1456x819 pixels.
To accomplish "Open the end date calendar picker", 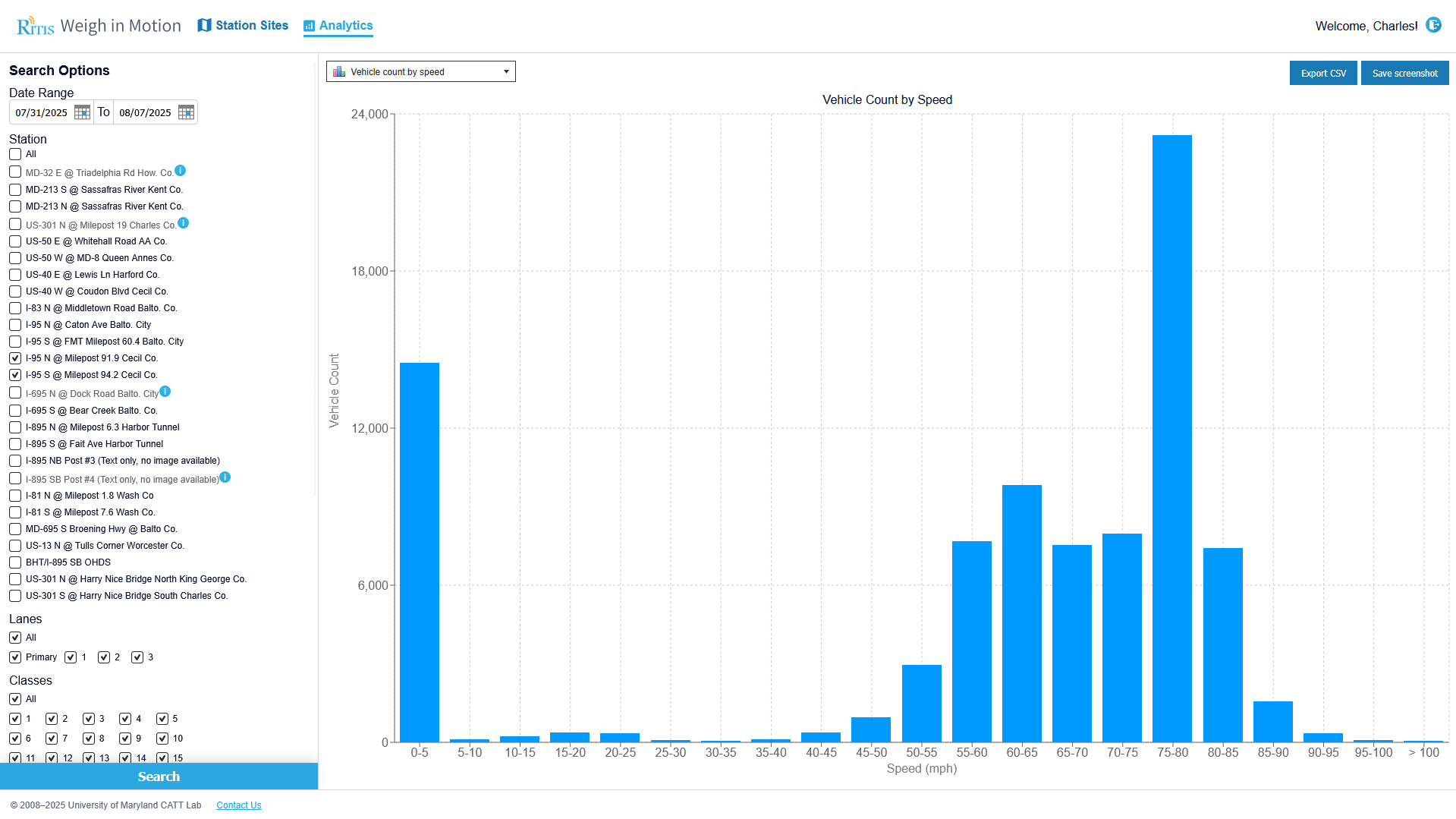I will (186, 112).
